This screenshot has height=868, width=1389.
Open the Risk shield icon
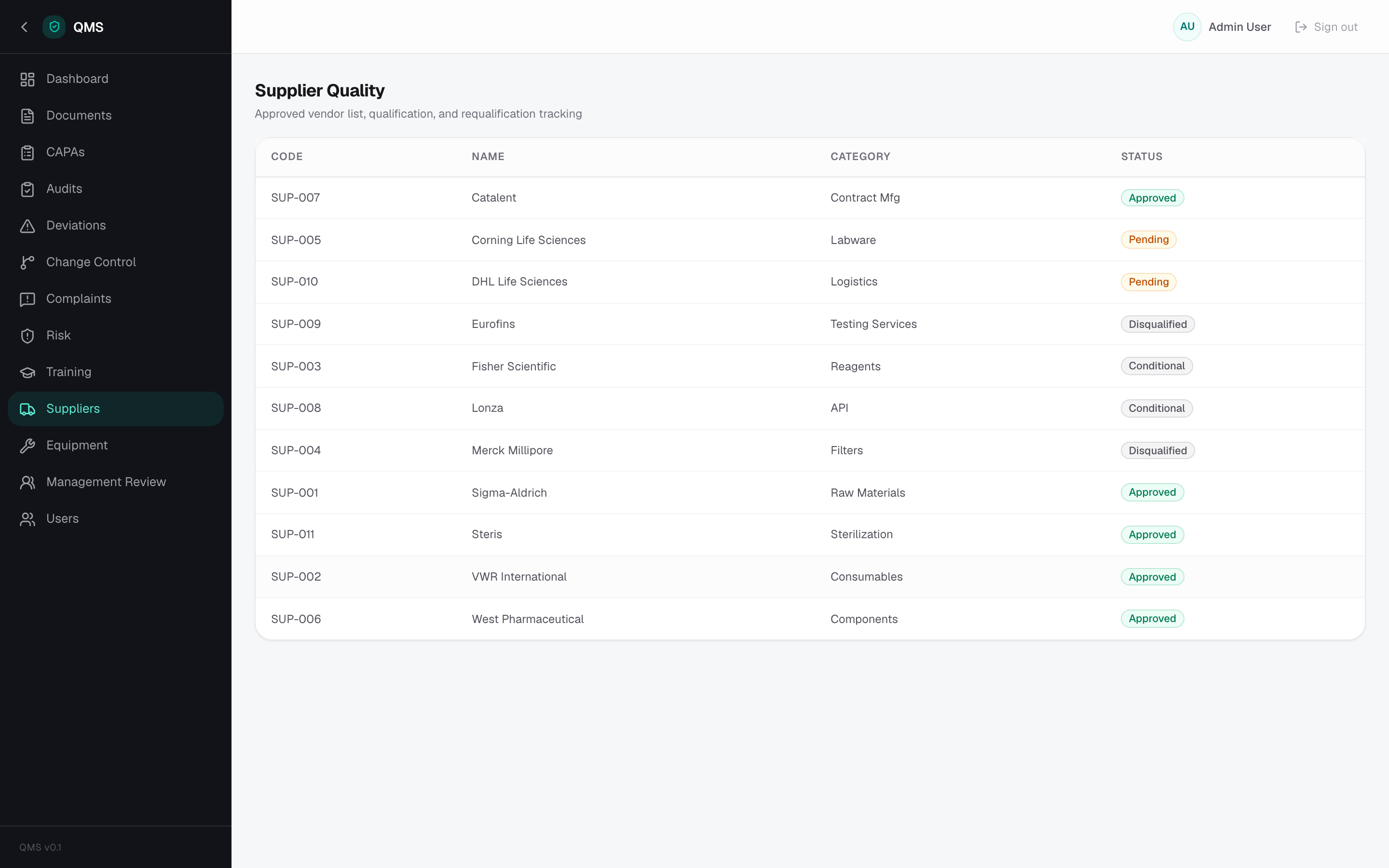pyautogui.click(x=27, y=336)
